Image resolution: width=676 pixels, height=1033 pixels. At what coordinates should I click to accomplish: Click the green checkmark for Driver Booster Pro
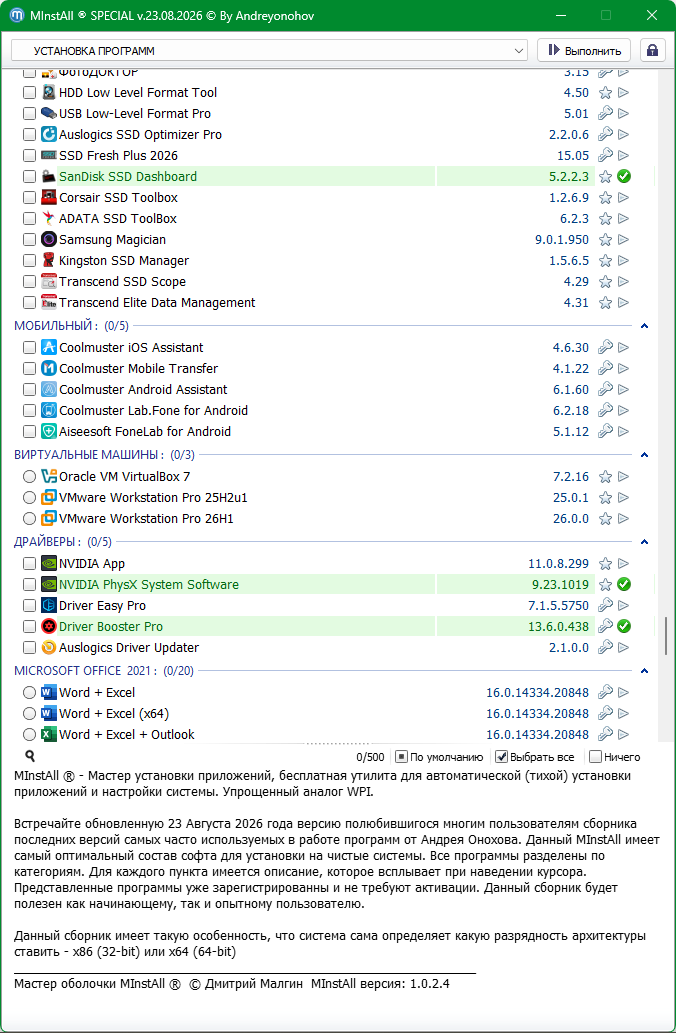click(624, 627)
